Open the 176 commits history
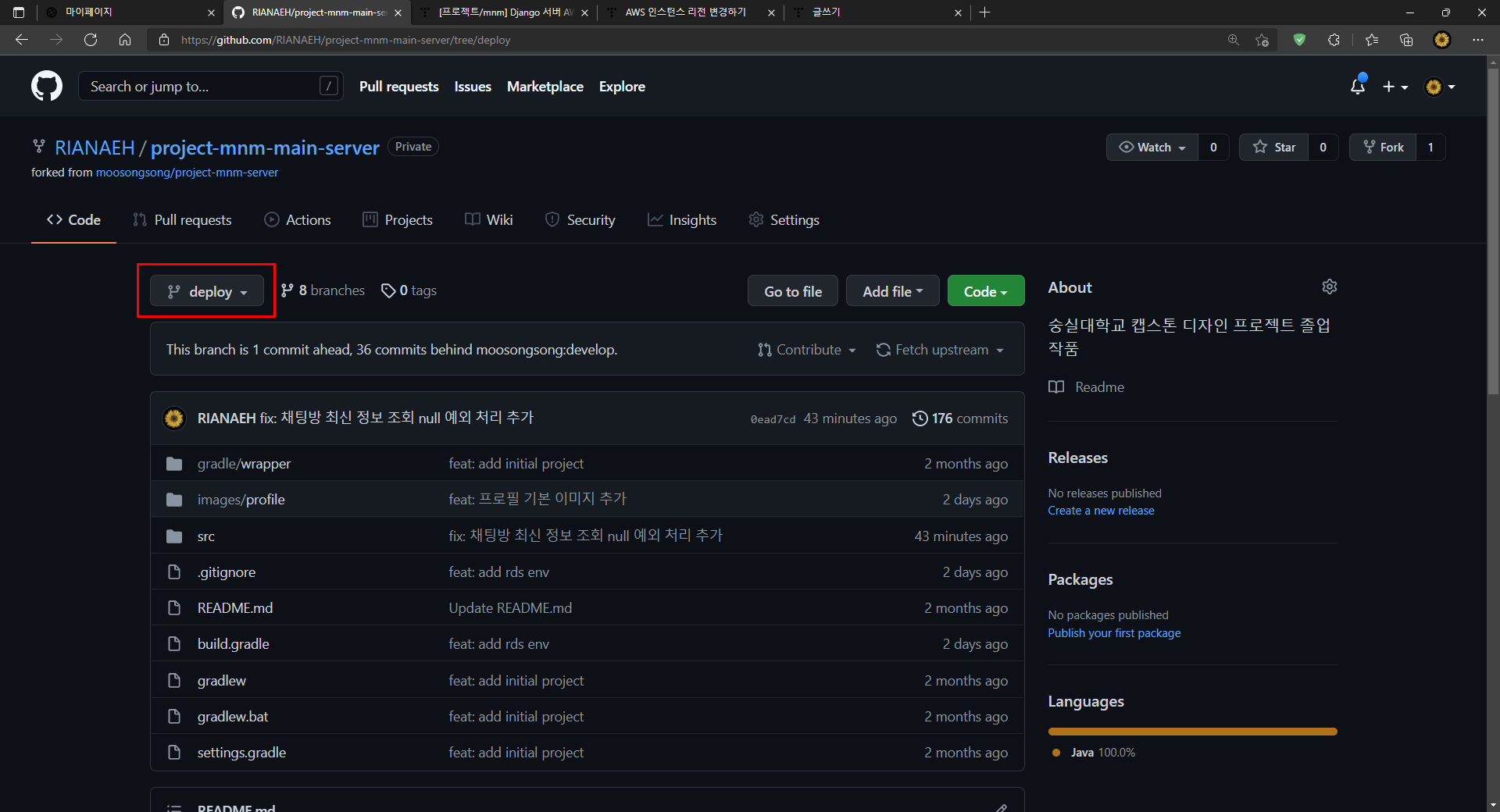The image size is (1500, 812). coord(960,418)
